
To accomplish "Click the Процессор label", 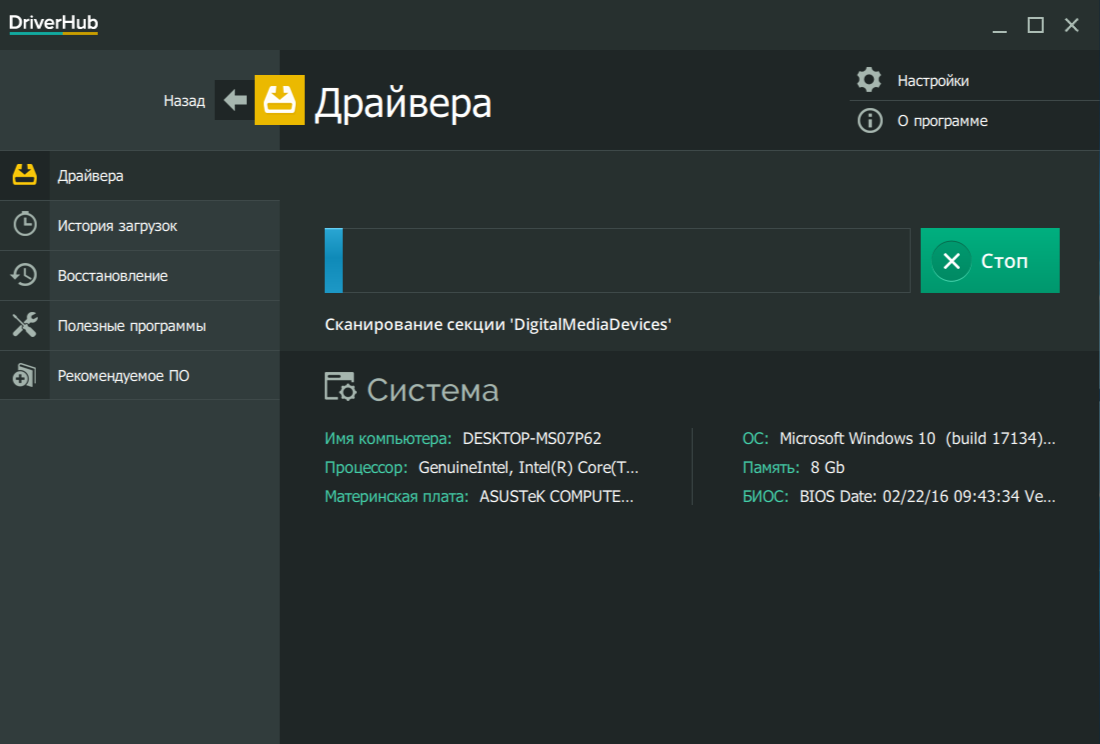I will point(366,468).
